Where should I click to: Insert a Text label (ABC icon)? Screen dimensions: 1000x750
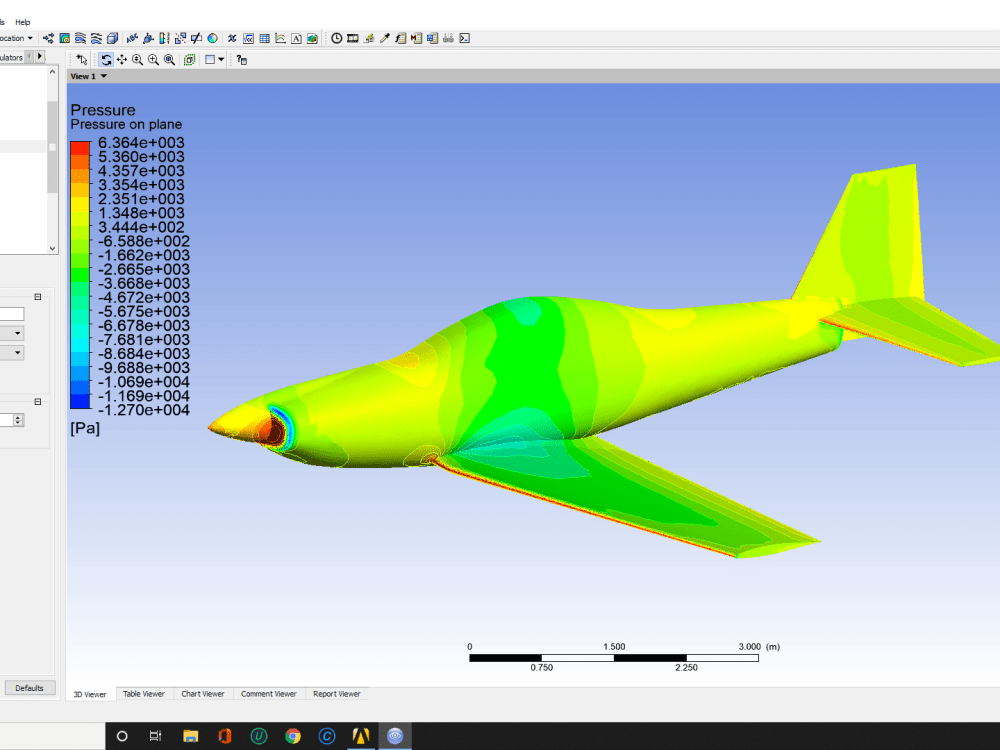click(132, 38)
